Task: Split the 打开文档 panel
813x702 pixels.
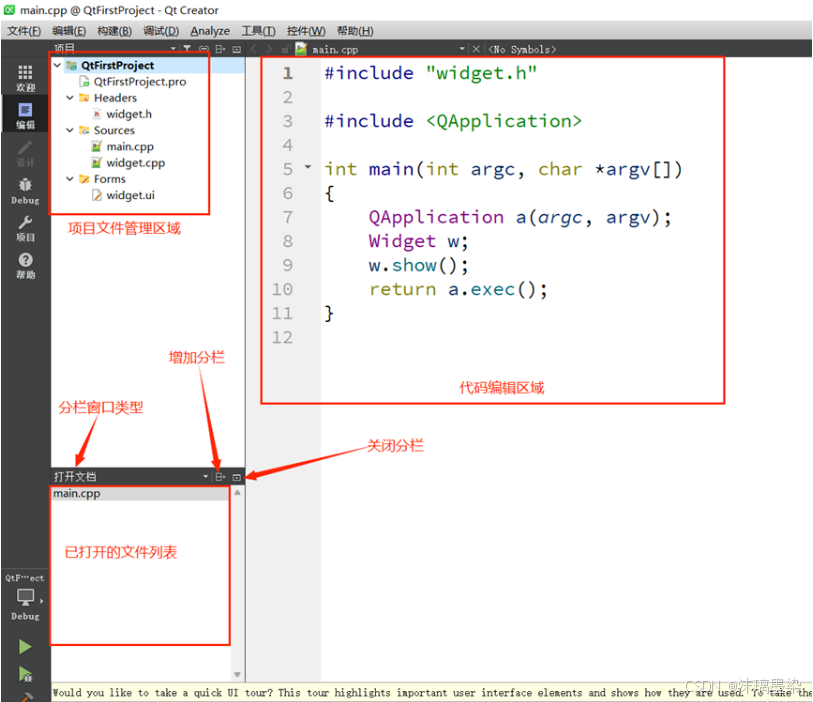Action: (220, 476)
